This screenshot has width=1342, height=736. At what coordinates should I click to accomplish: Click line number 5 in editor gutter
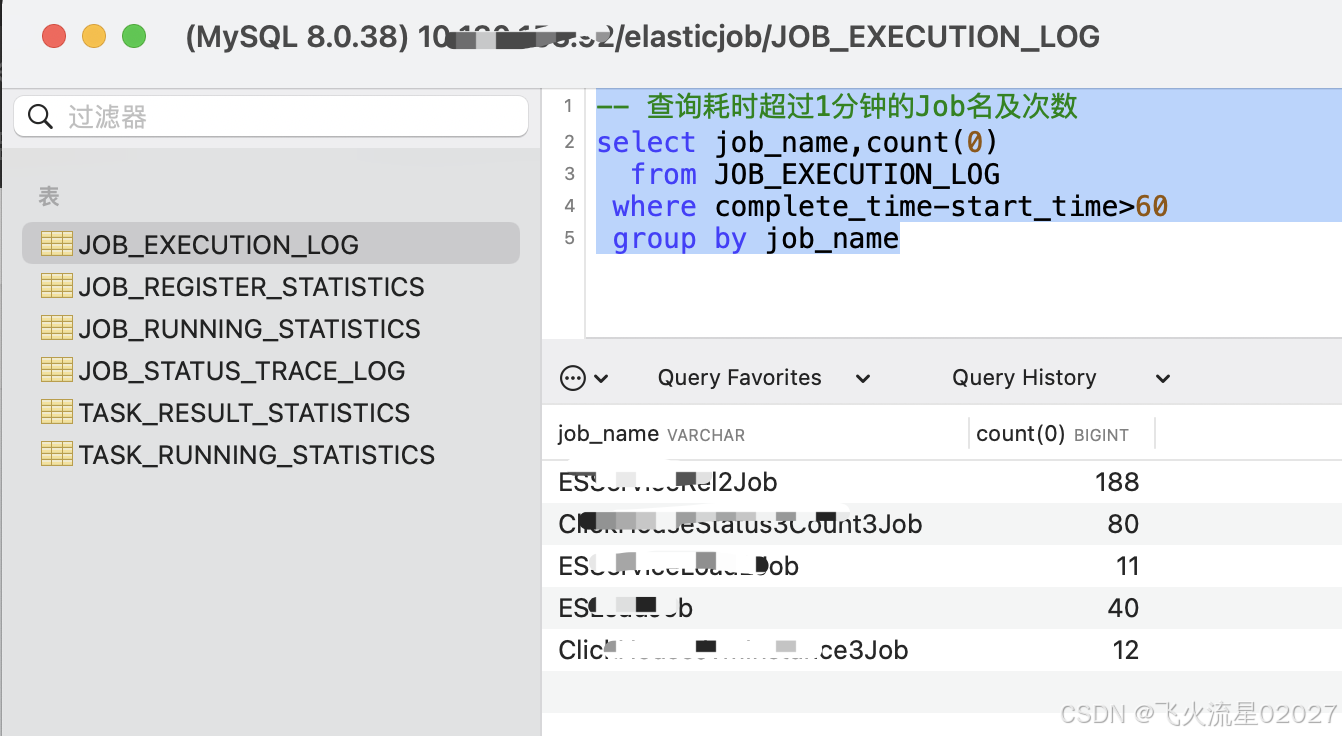(569, 238)
